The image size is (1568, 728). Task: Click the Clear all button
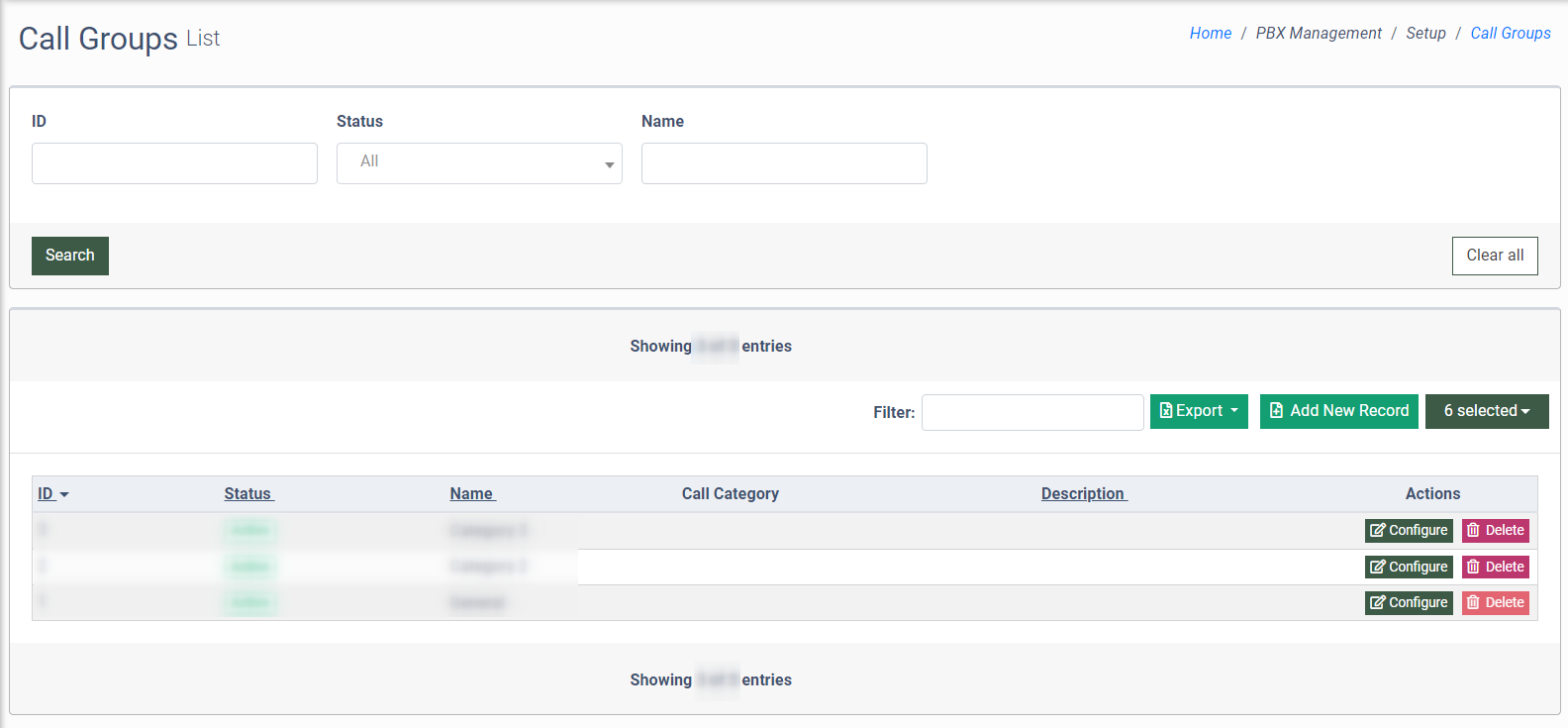(1494, 256)
